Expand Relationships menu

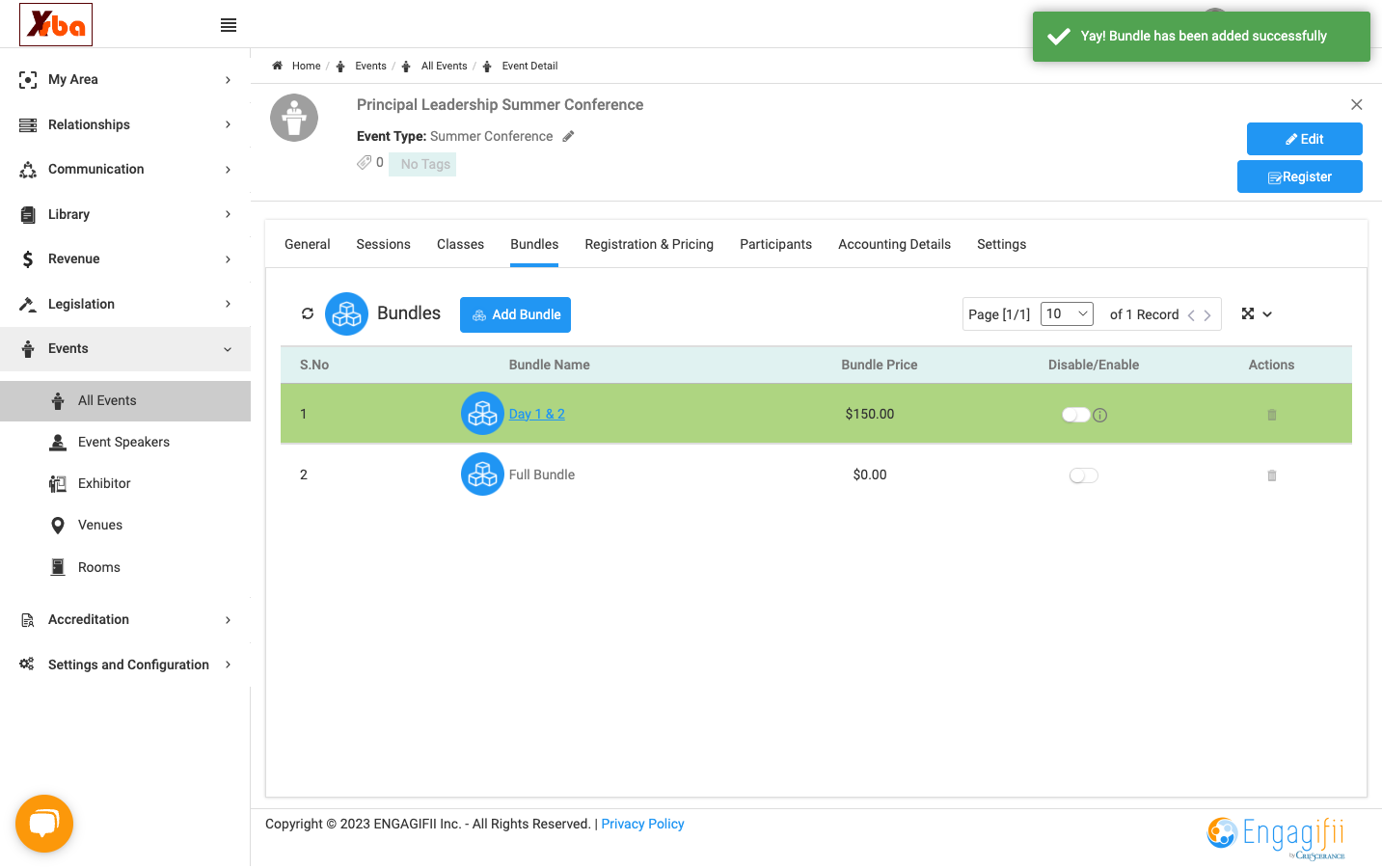click(x=125, y=124)
